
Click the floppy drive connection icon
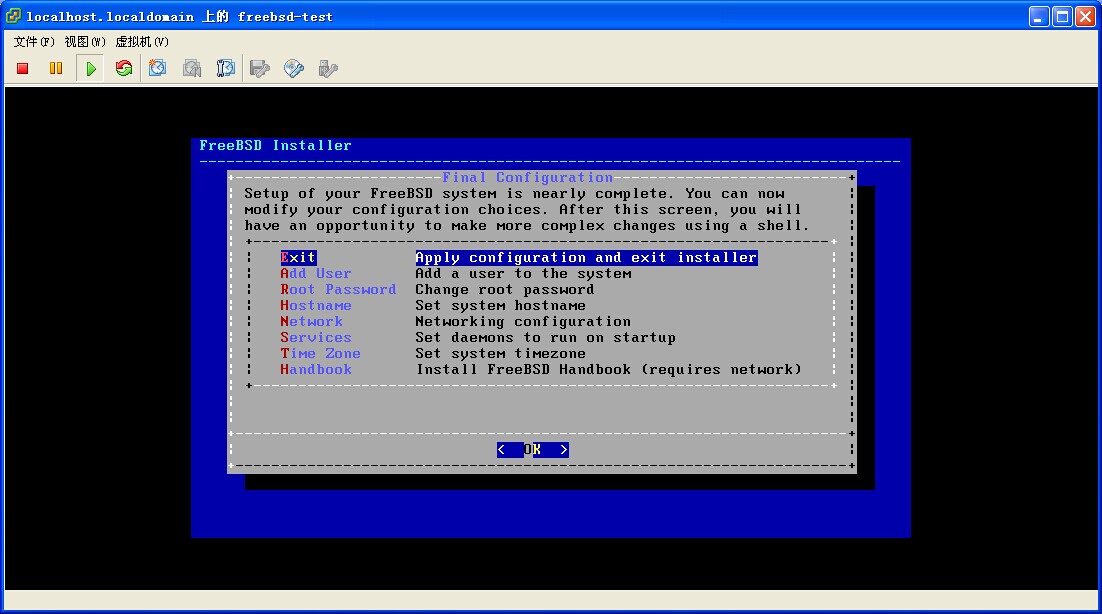260,68
